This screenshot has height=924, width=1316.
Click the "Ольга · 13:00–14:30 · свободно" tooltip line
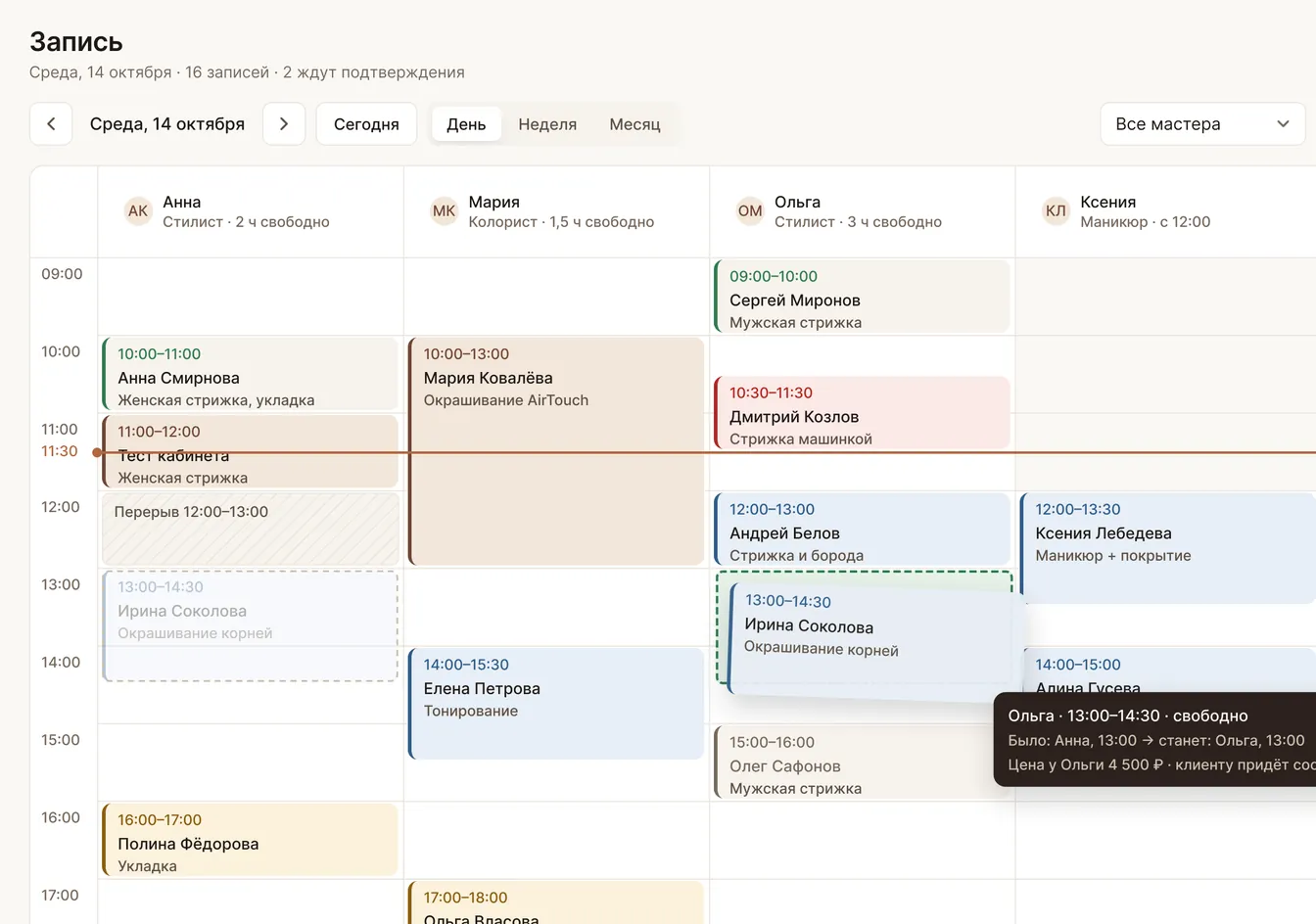tap(1128, 716)
